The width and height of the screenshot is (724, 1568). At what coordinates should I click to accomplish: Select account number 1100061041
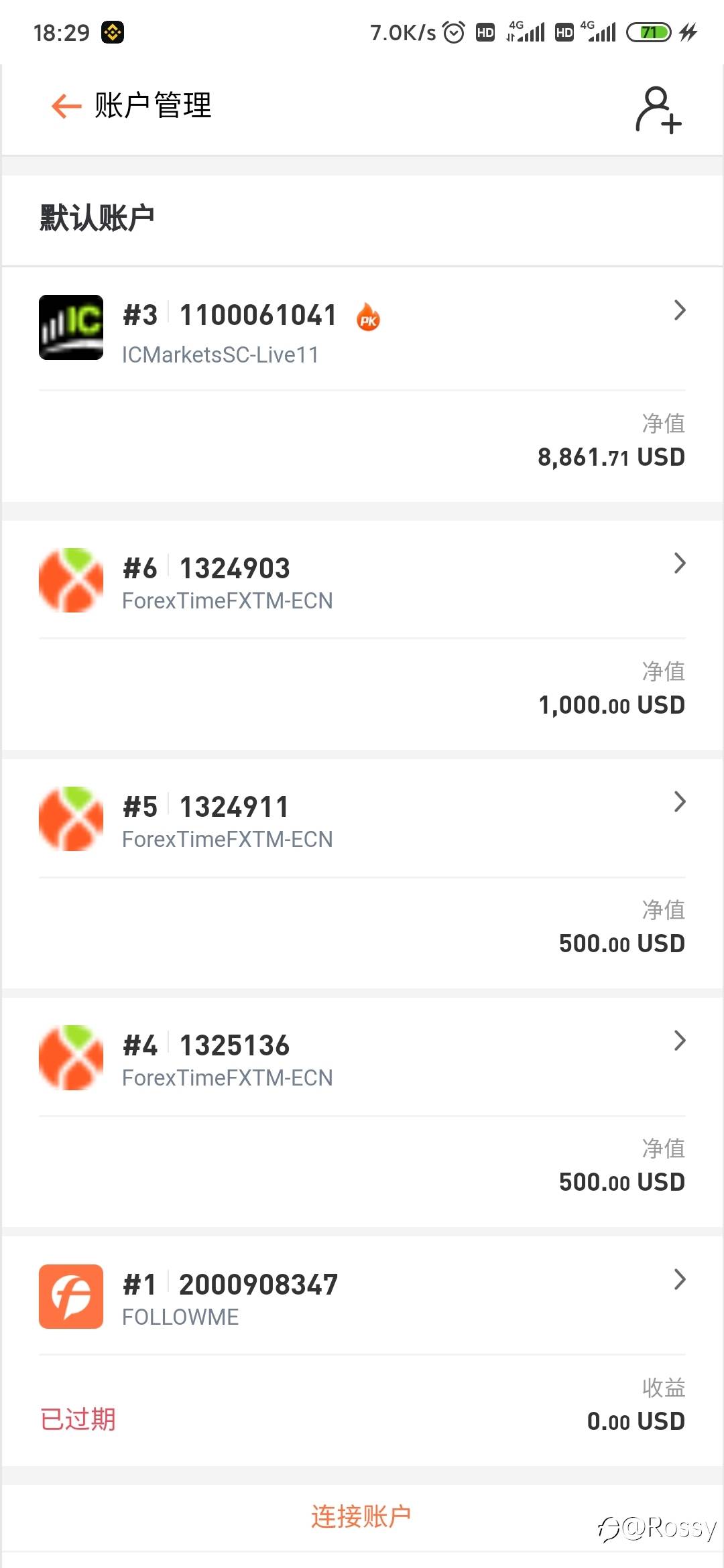pyautogui.click(x=258, y=316)
